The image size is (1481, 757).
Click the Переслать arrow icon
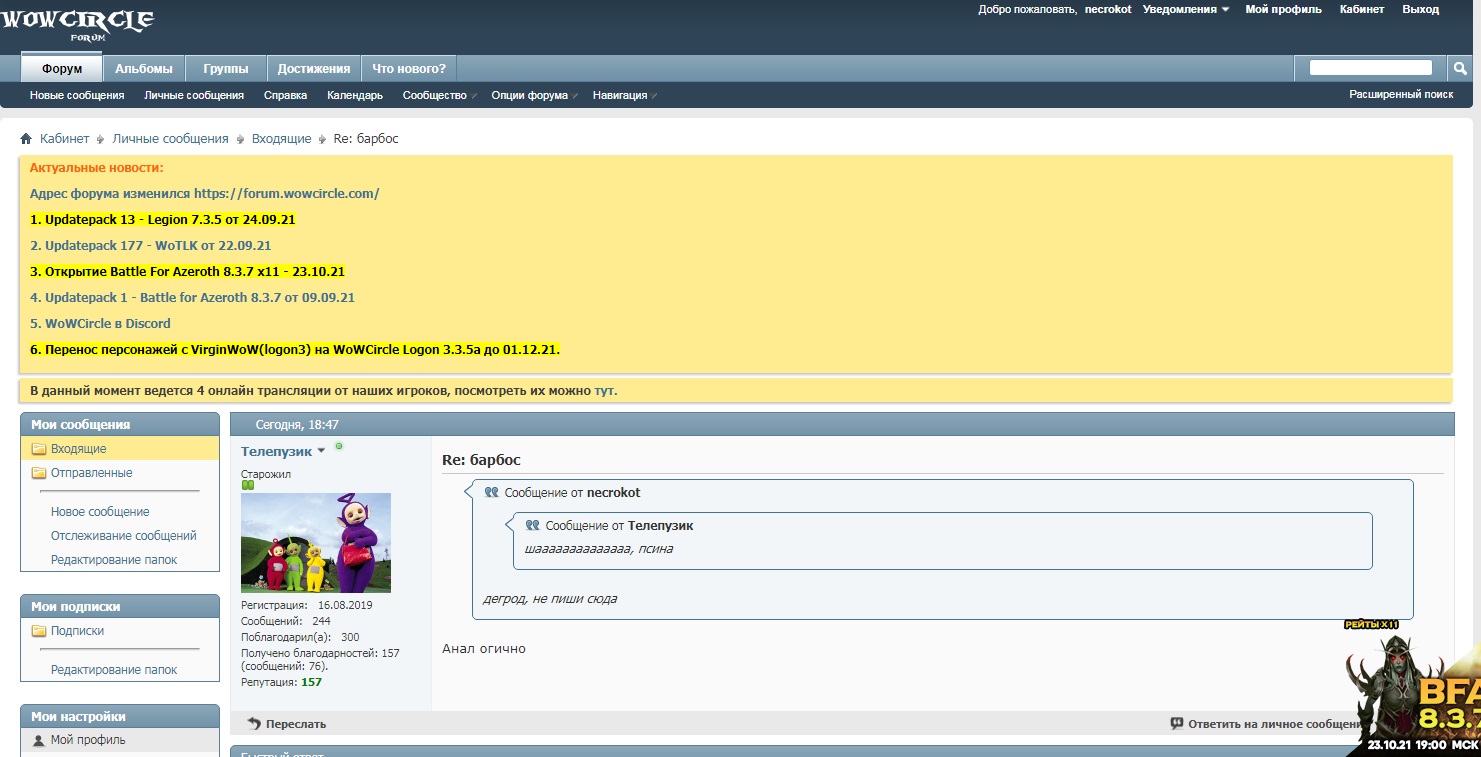[254, 723]
